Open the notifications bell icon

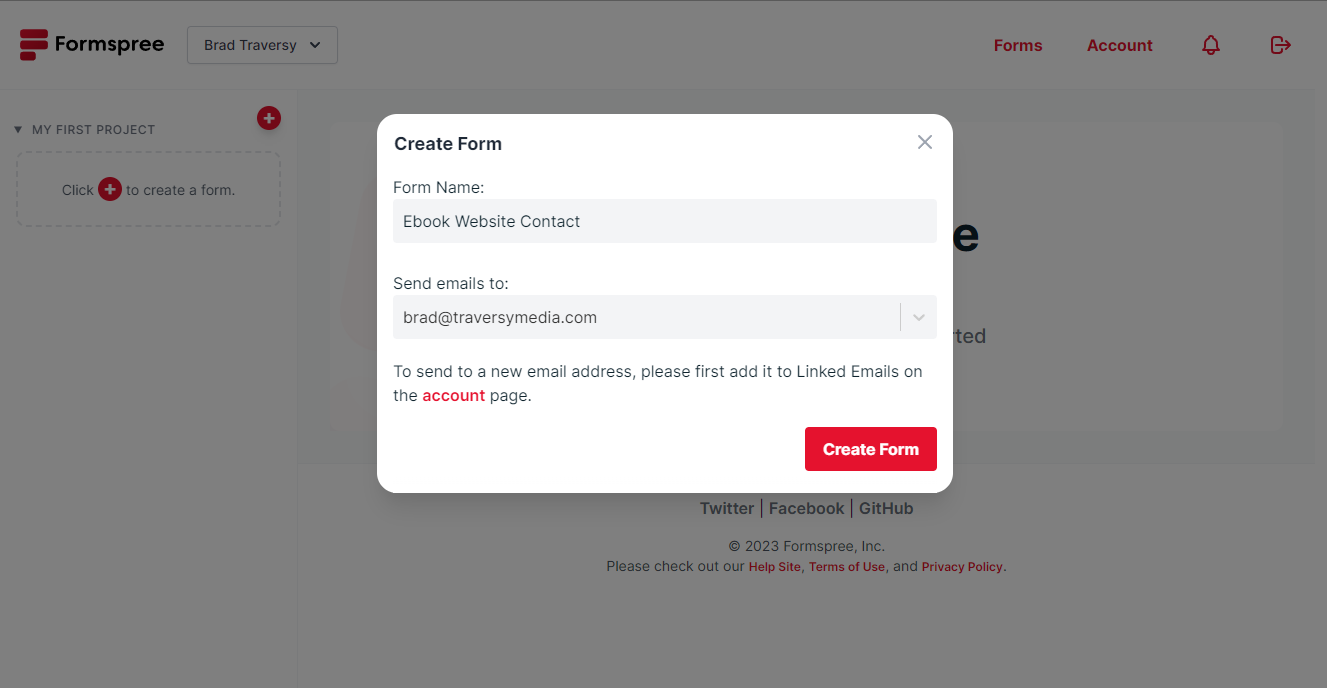(1211, 45)
